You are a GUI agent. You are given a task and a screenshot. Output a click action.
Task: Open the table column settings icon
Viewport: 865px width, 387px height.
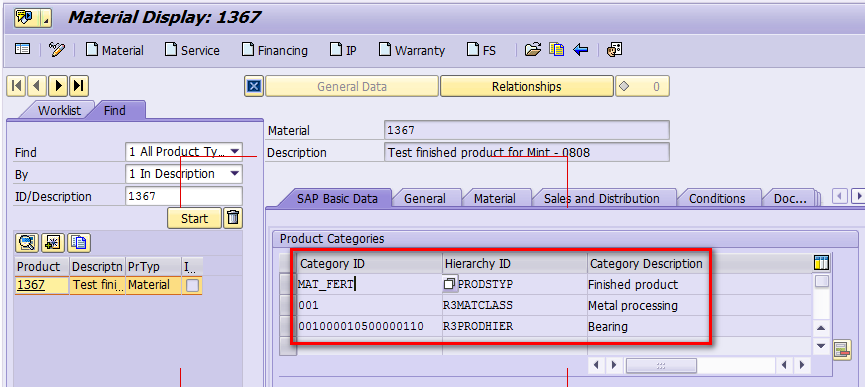(821, 263)
